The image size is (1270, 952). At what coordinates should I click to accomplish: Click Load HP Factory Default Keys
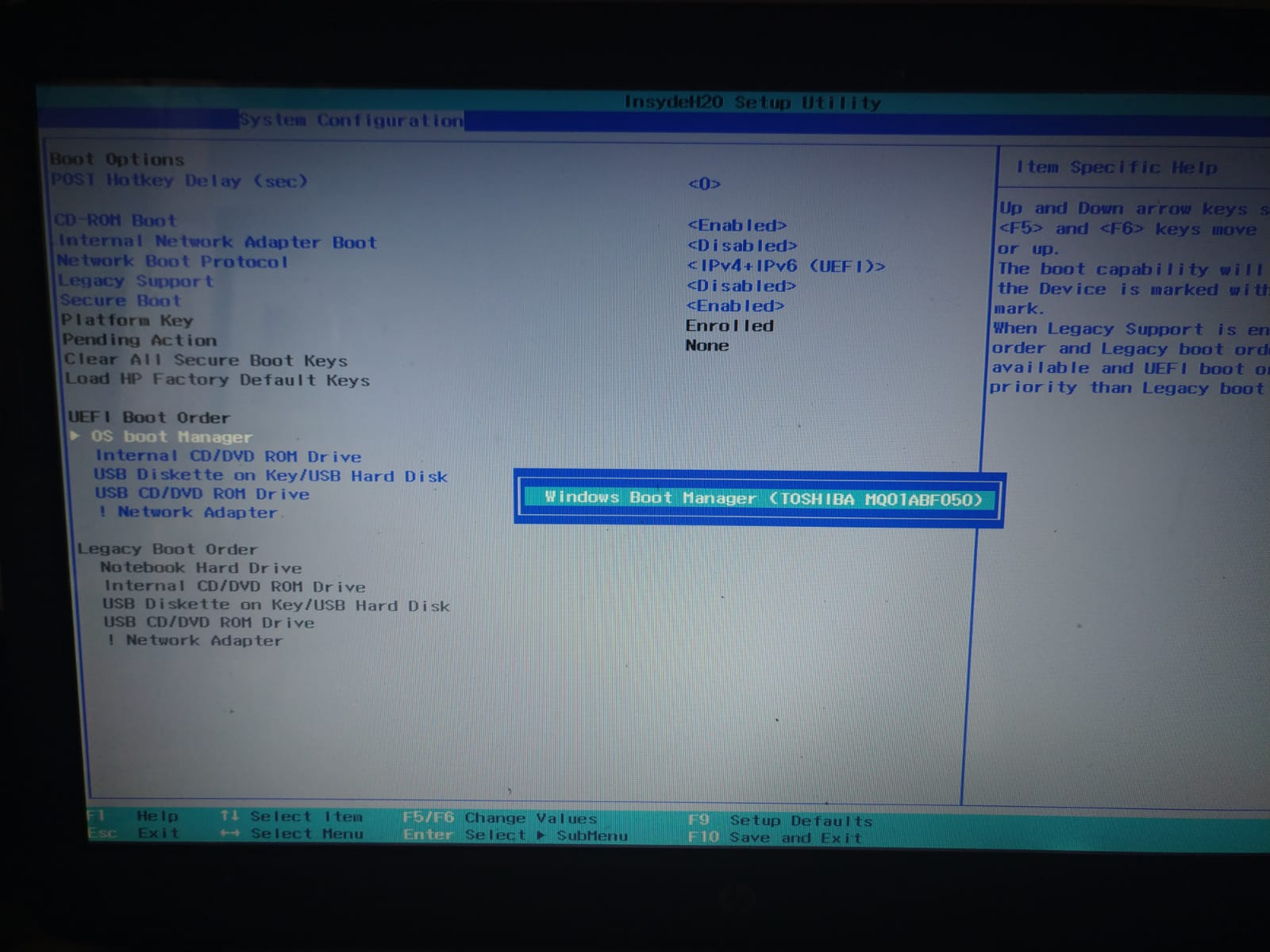[x=217, y=380]
